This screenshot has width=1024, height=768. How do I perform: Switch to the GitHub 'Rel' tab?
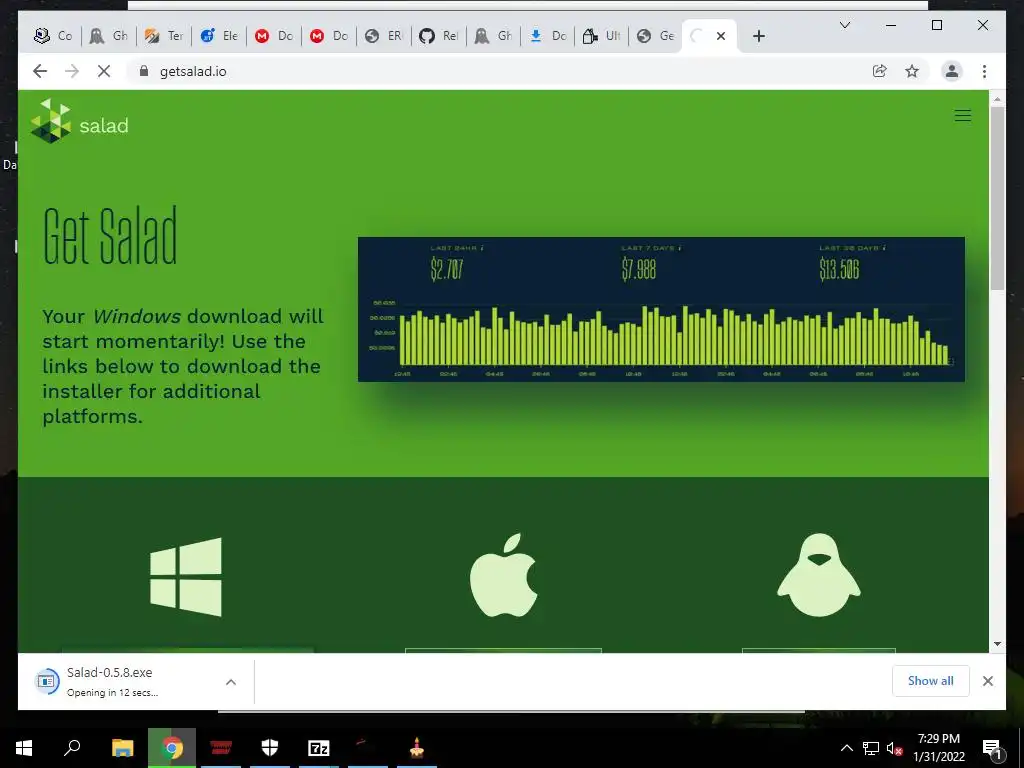point(438,36)
